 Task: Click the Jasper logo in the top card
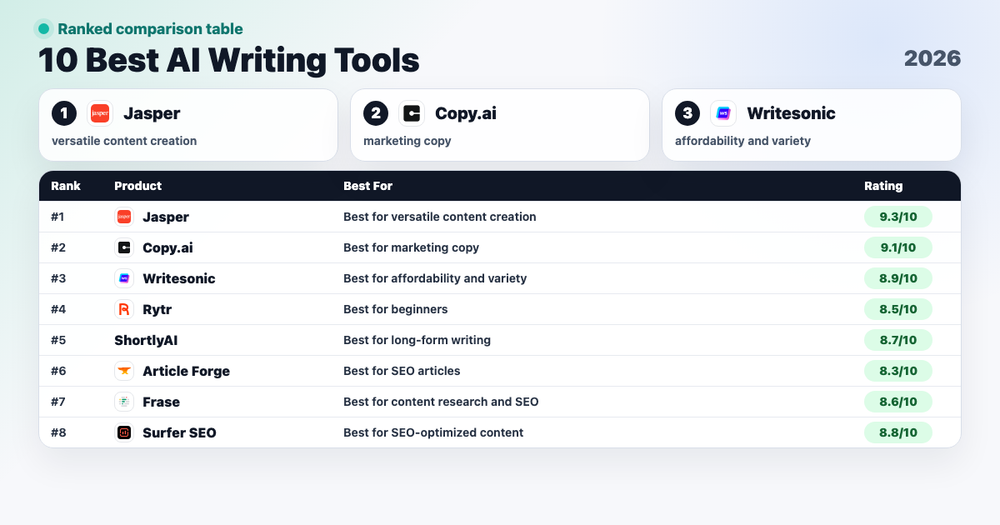coord(100,114)
